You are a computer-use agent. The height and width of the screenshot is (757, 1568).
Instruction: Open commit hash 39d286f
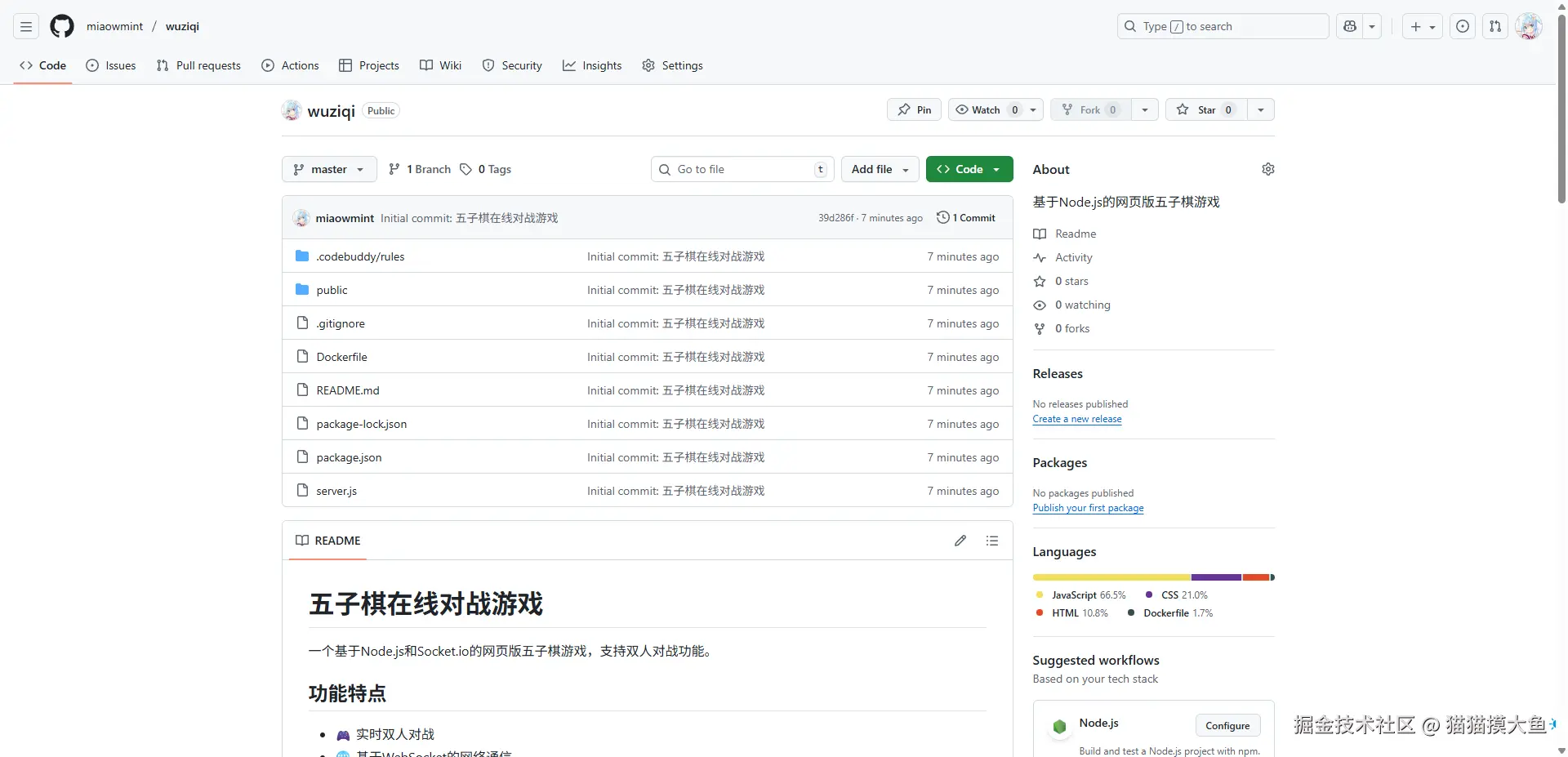836,218
